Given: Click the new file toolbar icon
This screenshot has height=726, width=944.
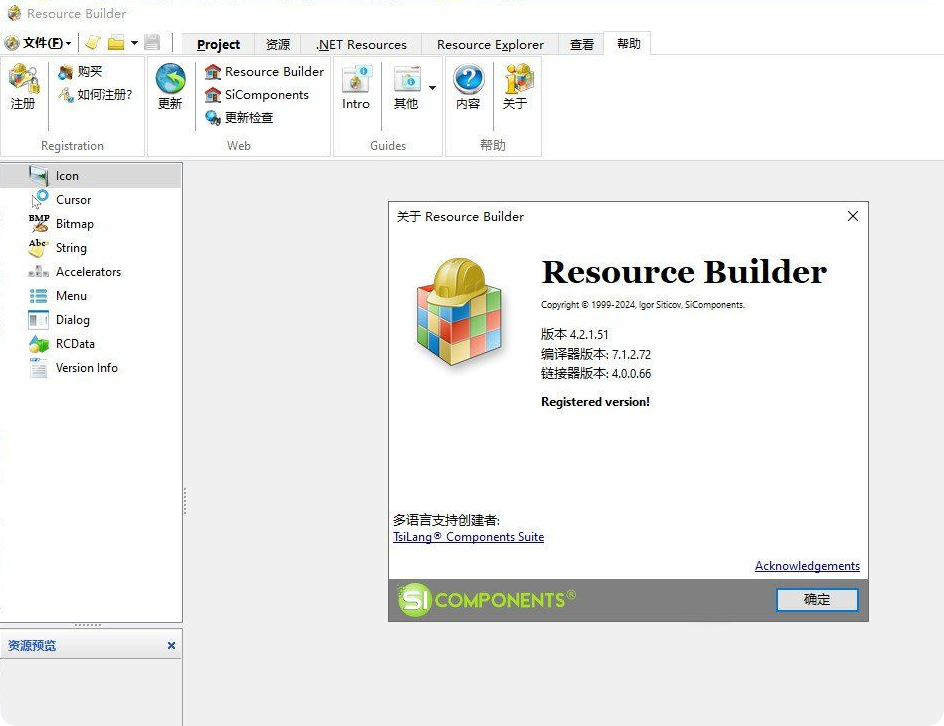Looking at the screenshot, I should click(x=92, y=43).
